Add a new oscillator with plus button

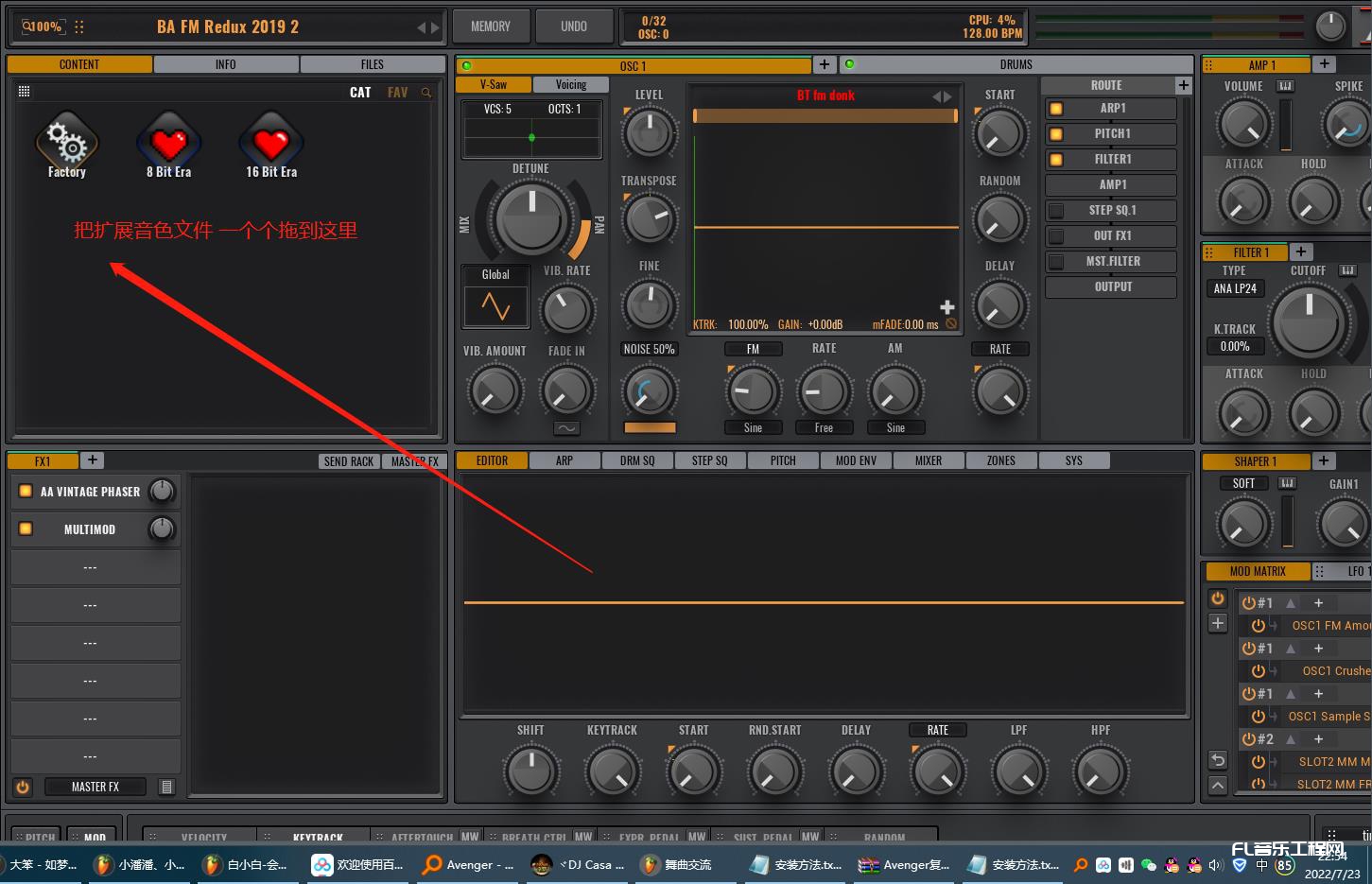[825, 64]
